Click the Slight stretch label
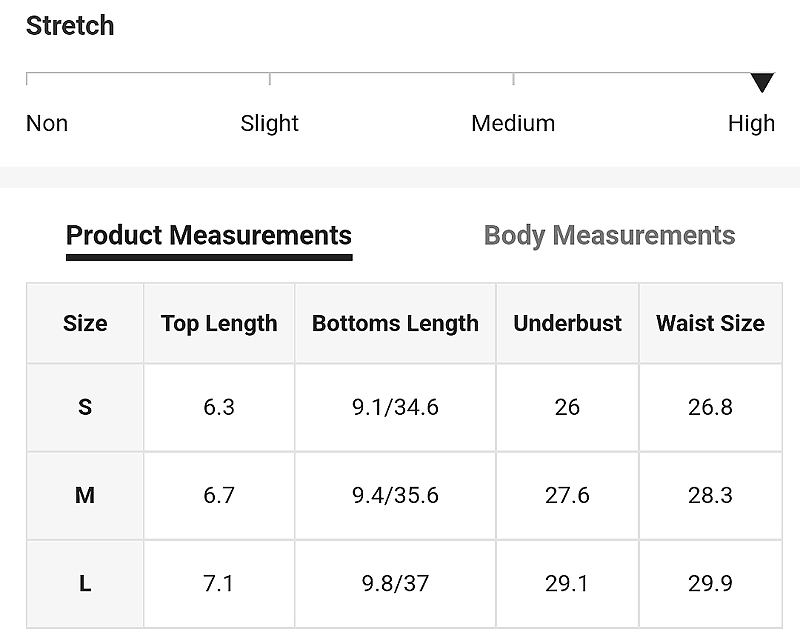The width and height of the screenshot is (800, 632). tap(269, 123)
